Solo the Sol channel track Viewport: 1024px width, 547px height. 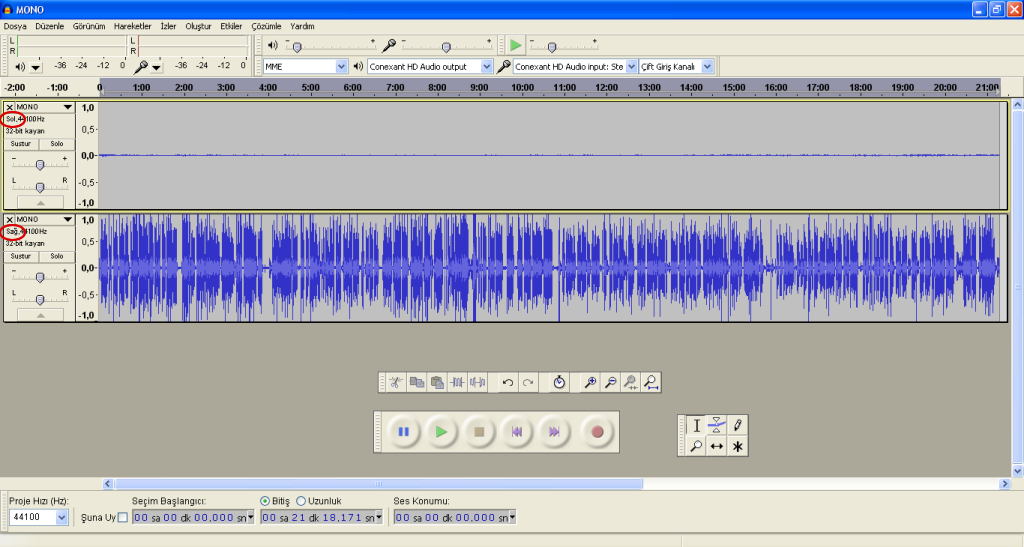pyautogui.click(x=57, y=144)
